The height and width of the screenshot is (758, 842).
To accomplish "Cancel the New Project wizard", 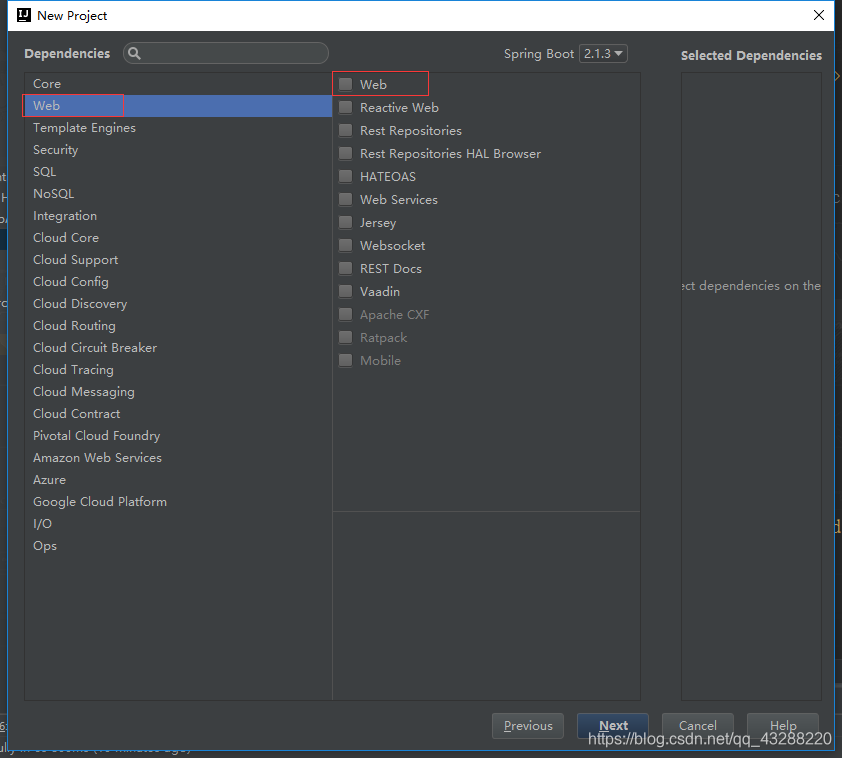I will 698,726.
